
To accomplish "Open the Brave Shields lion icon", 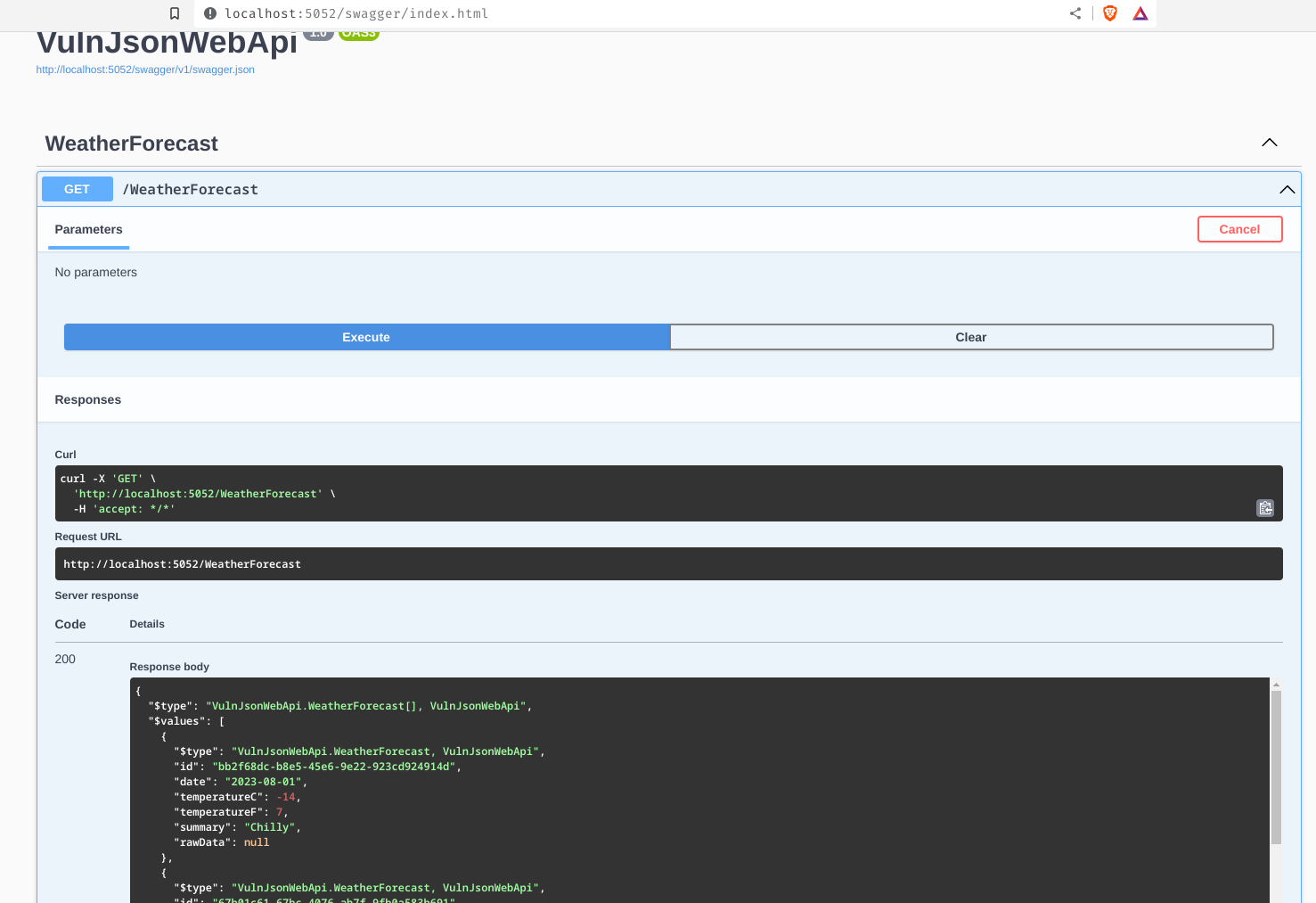I will [1110, 13].
